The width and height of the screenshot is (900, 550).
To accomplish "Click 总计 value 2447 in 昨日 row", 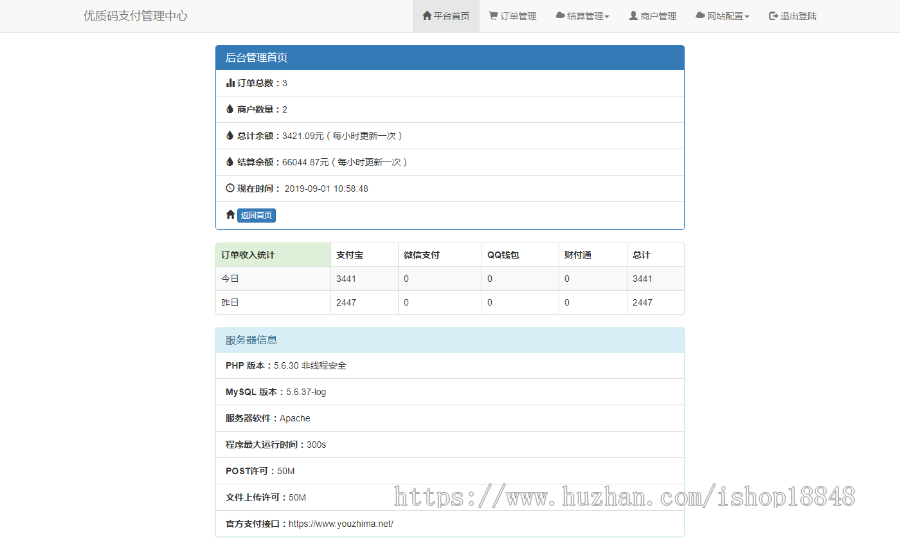I will (642, 302).
